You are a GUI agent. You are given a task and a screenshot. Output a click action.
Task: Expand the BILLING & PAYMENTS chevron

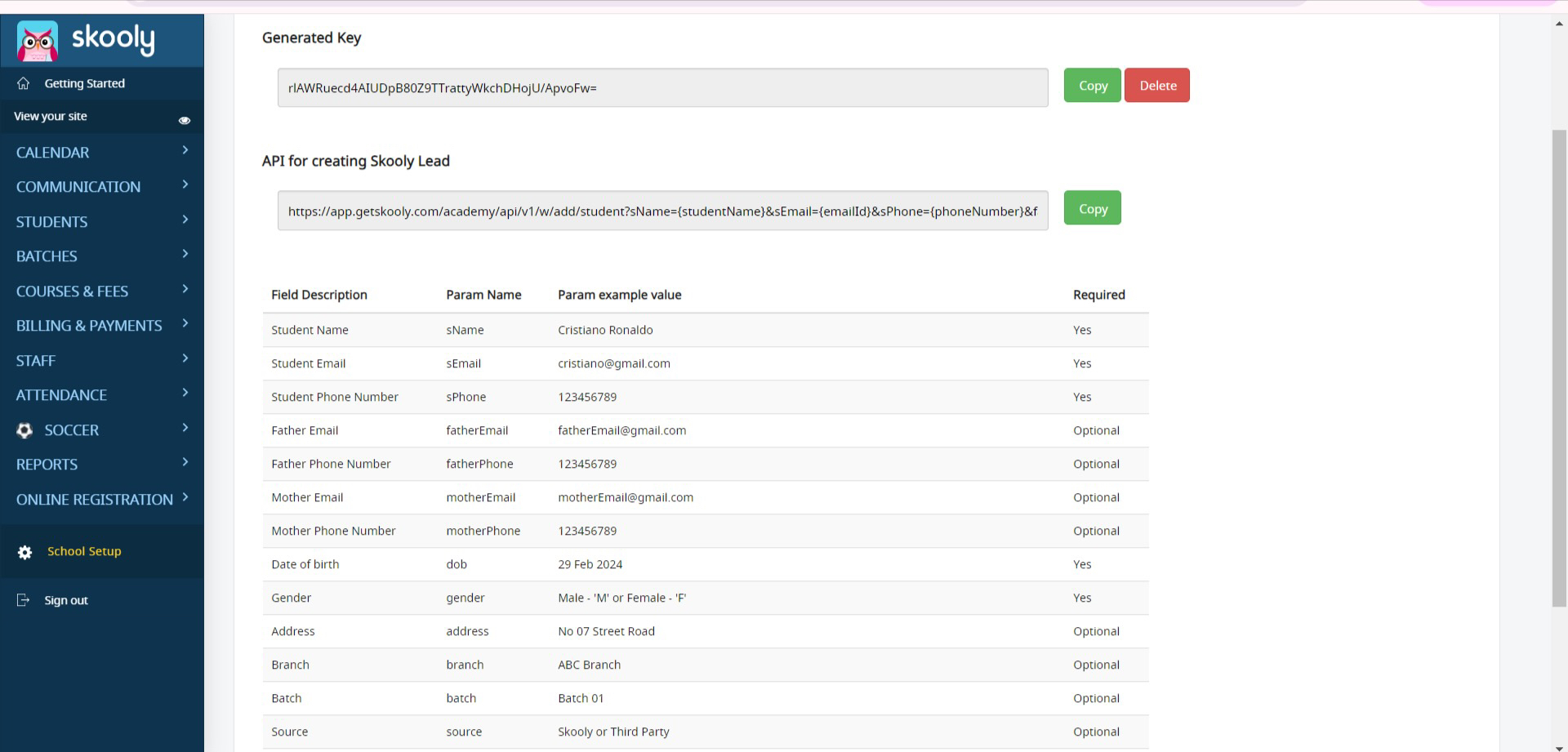click(x=185, y=323)
